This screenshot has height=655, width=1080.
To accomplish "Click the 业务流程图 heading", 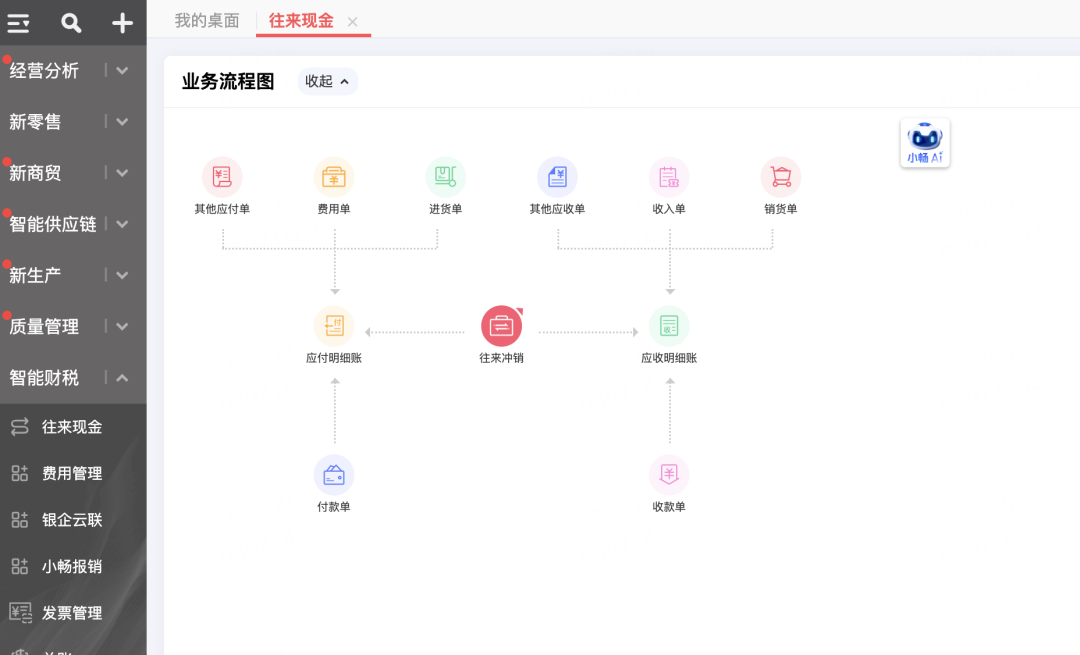I will pos(228,81).
